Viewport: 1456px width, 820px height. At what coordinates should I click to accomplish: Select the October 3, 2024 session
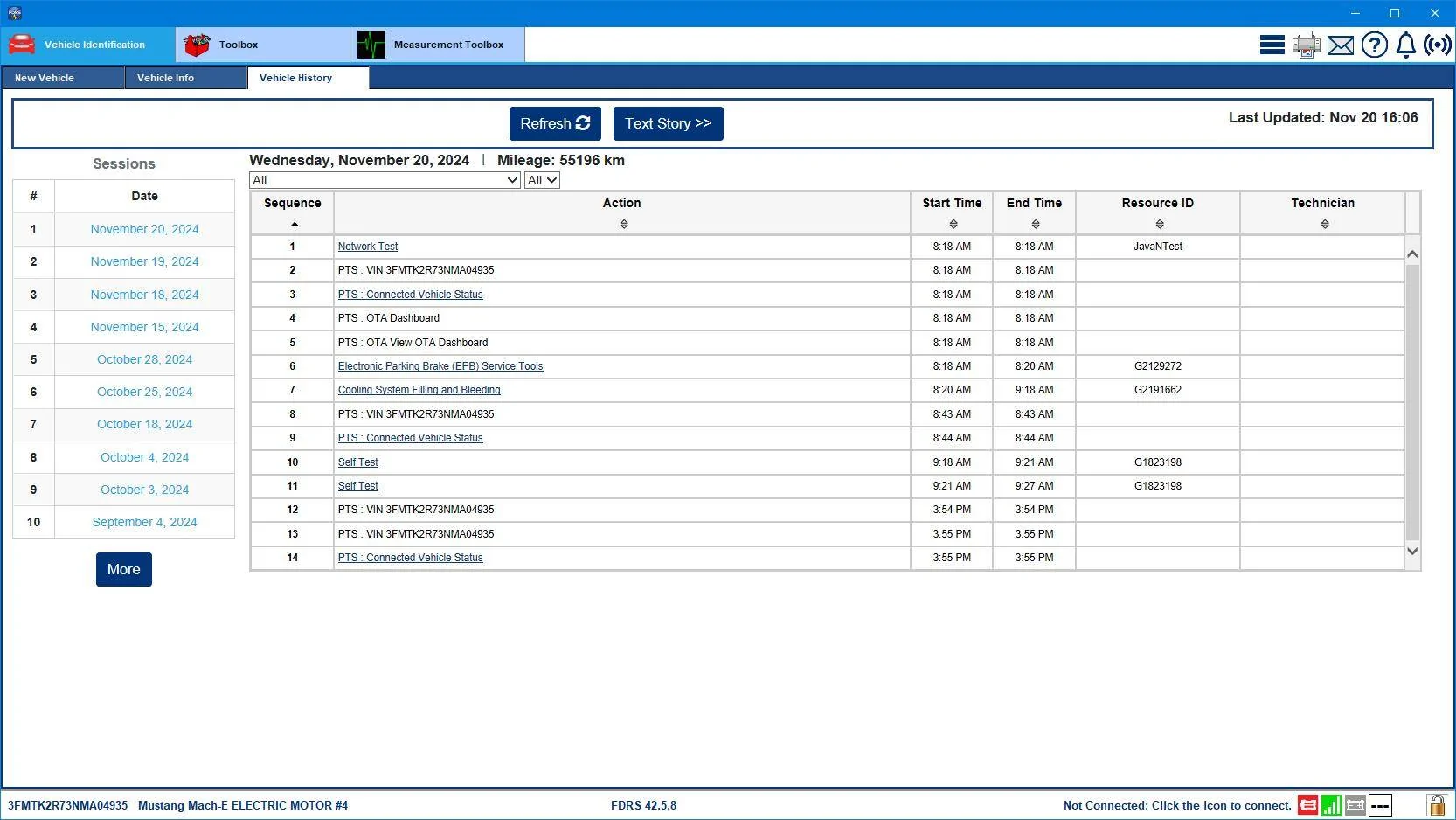coord(145,490)
